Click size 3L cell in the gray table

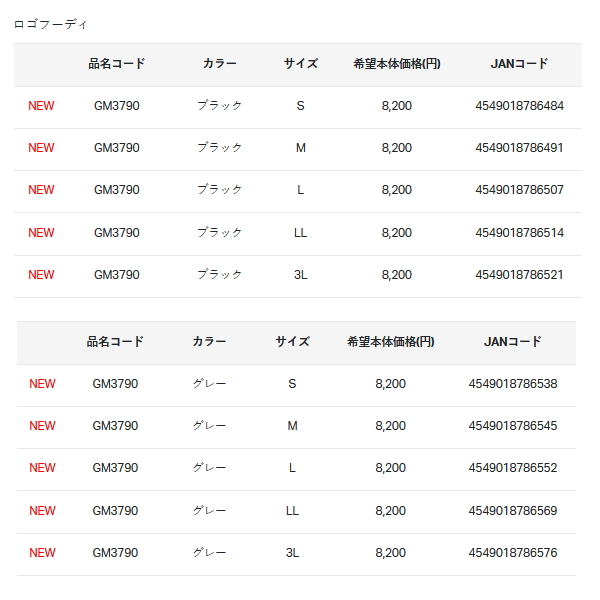pyautogui.click(x=292, y=553)
